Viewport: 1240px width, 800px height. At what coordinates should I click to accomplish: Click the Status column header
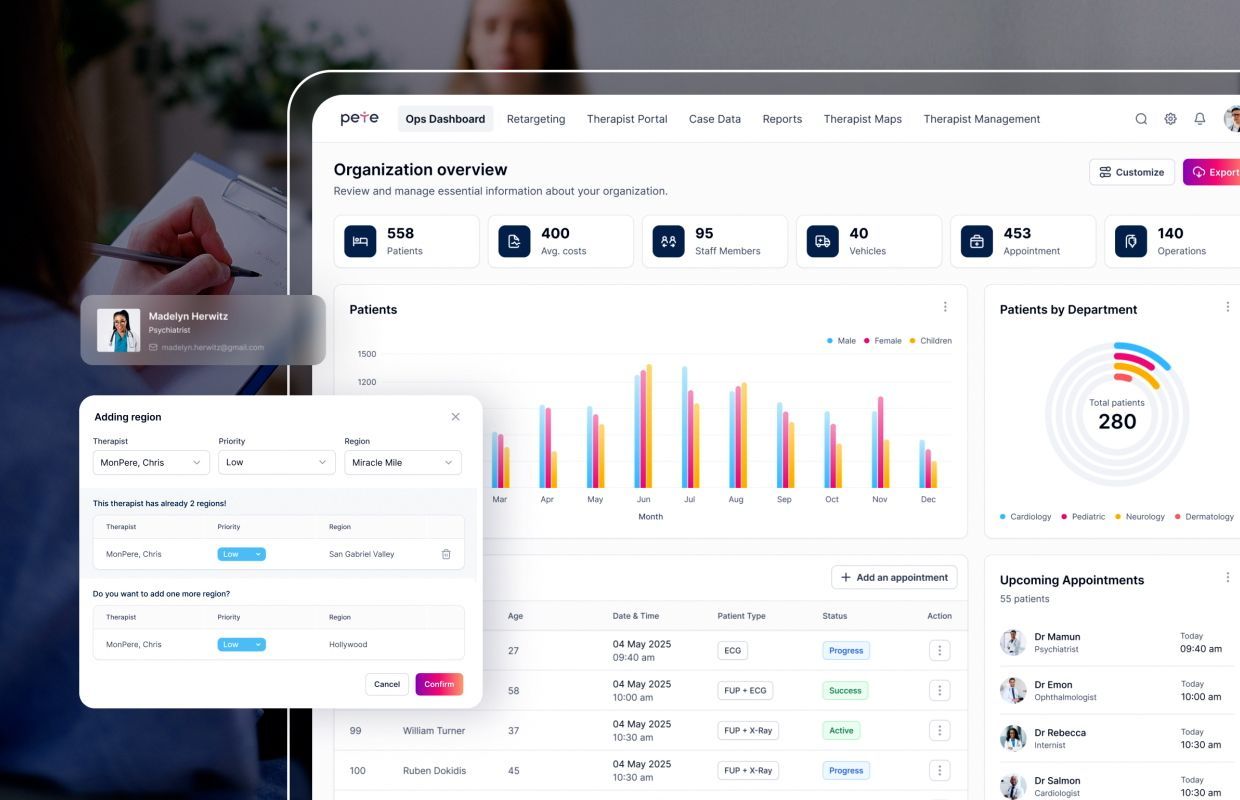[835, 616]
